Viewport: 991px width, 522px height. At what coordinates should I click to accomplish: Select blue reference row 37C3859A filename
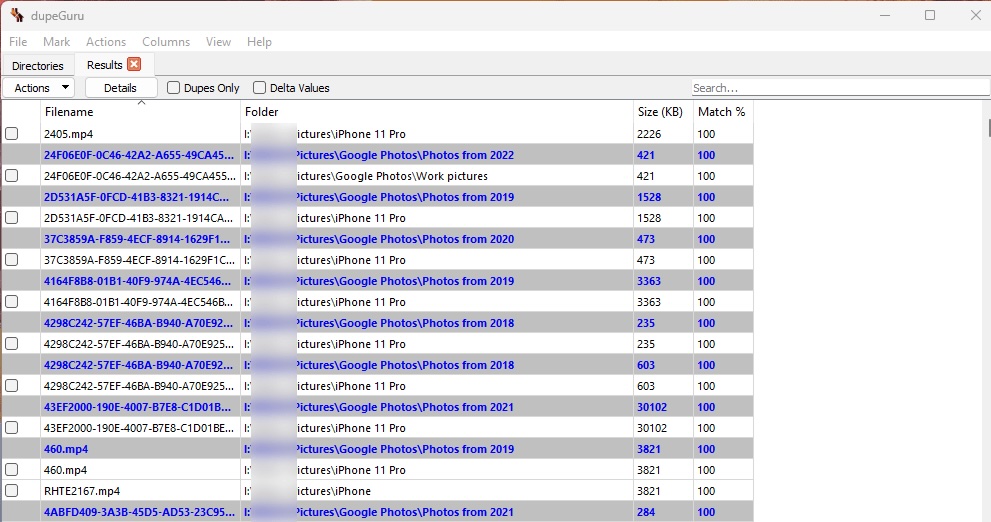pos(137,239)
